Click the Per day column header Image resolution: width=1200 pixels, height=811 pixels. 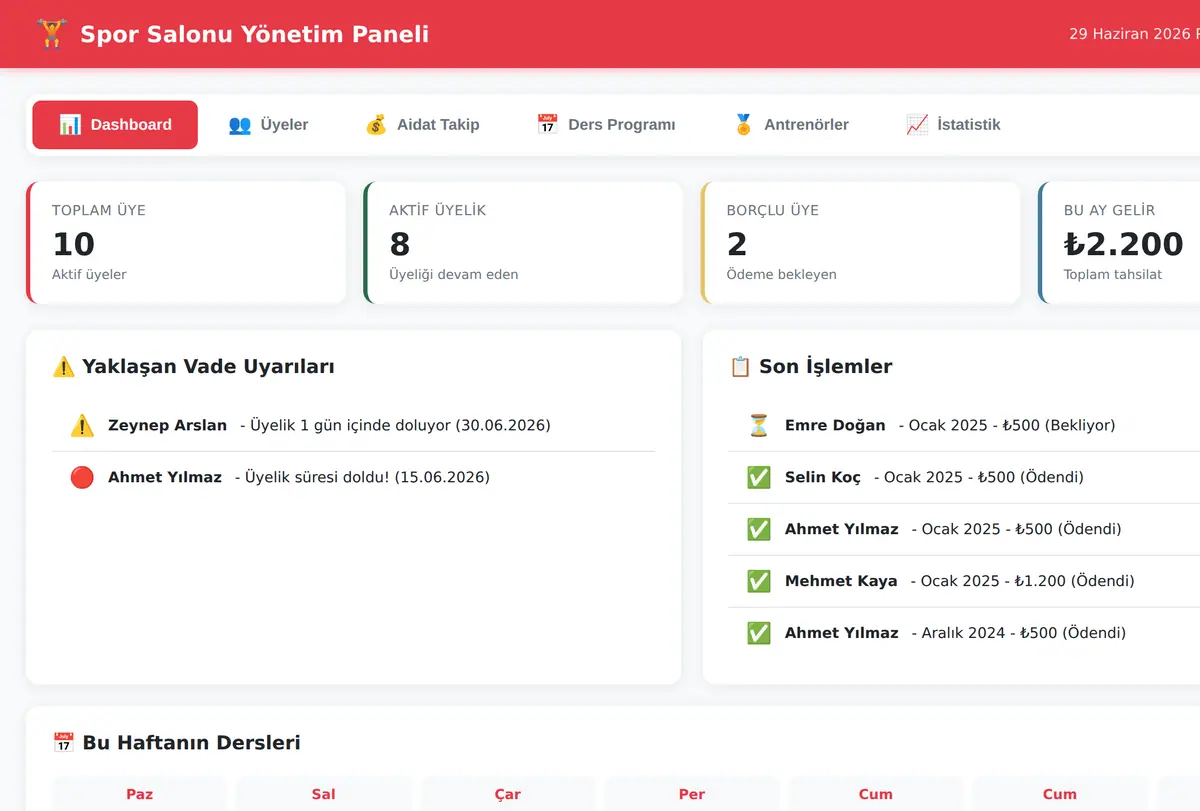(x=692, y=795)
